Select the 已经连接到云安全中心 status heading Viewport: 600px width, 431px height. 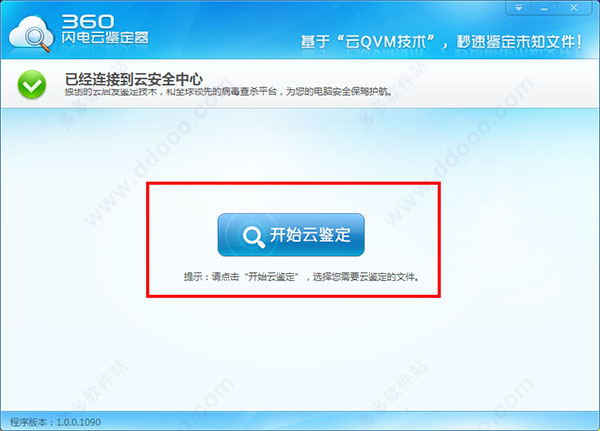[x=134, y=79]
